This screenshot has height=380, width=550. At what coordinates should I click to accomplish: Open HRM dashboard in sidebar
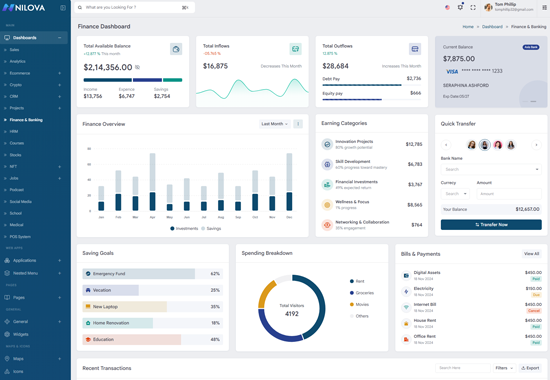point(14,131)
